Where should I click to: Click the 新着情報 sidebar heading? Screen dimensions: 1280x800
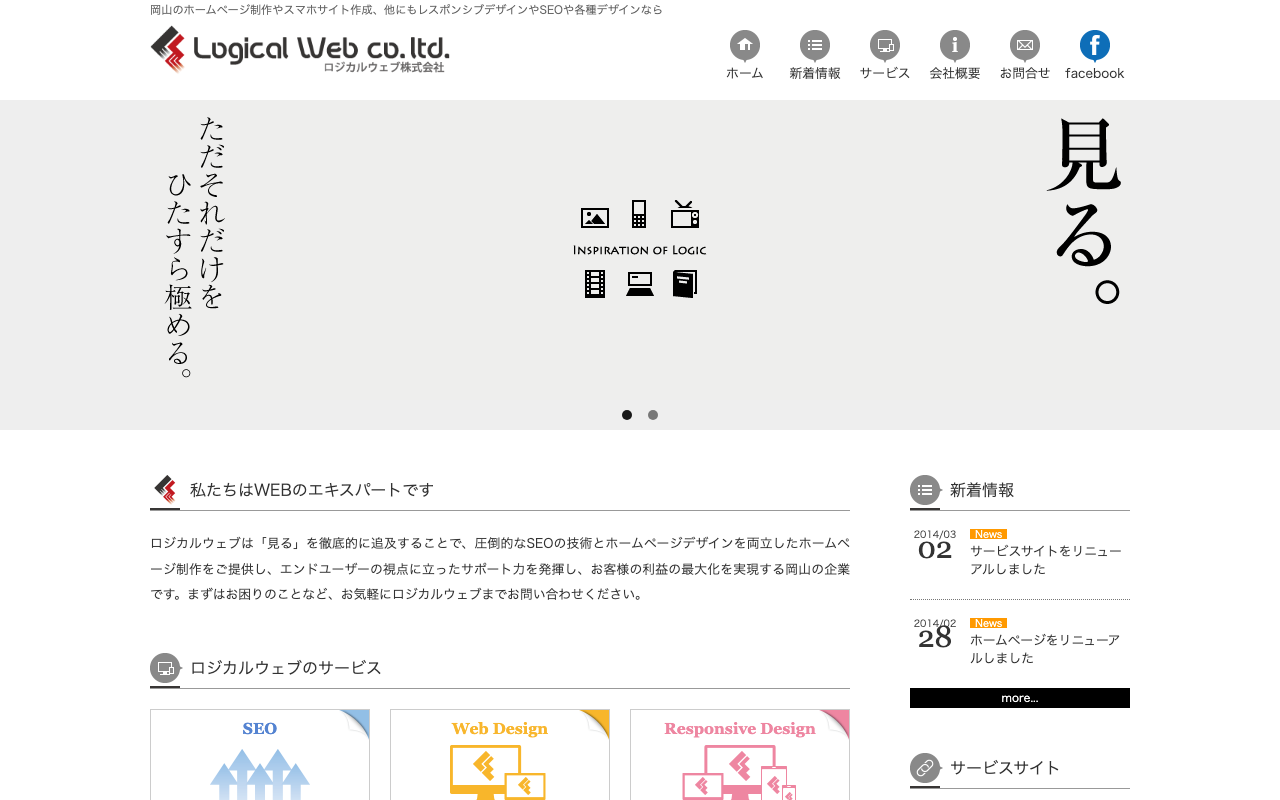tap(982, 490)
